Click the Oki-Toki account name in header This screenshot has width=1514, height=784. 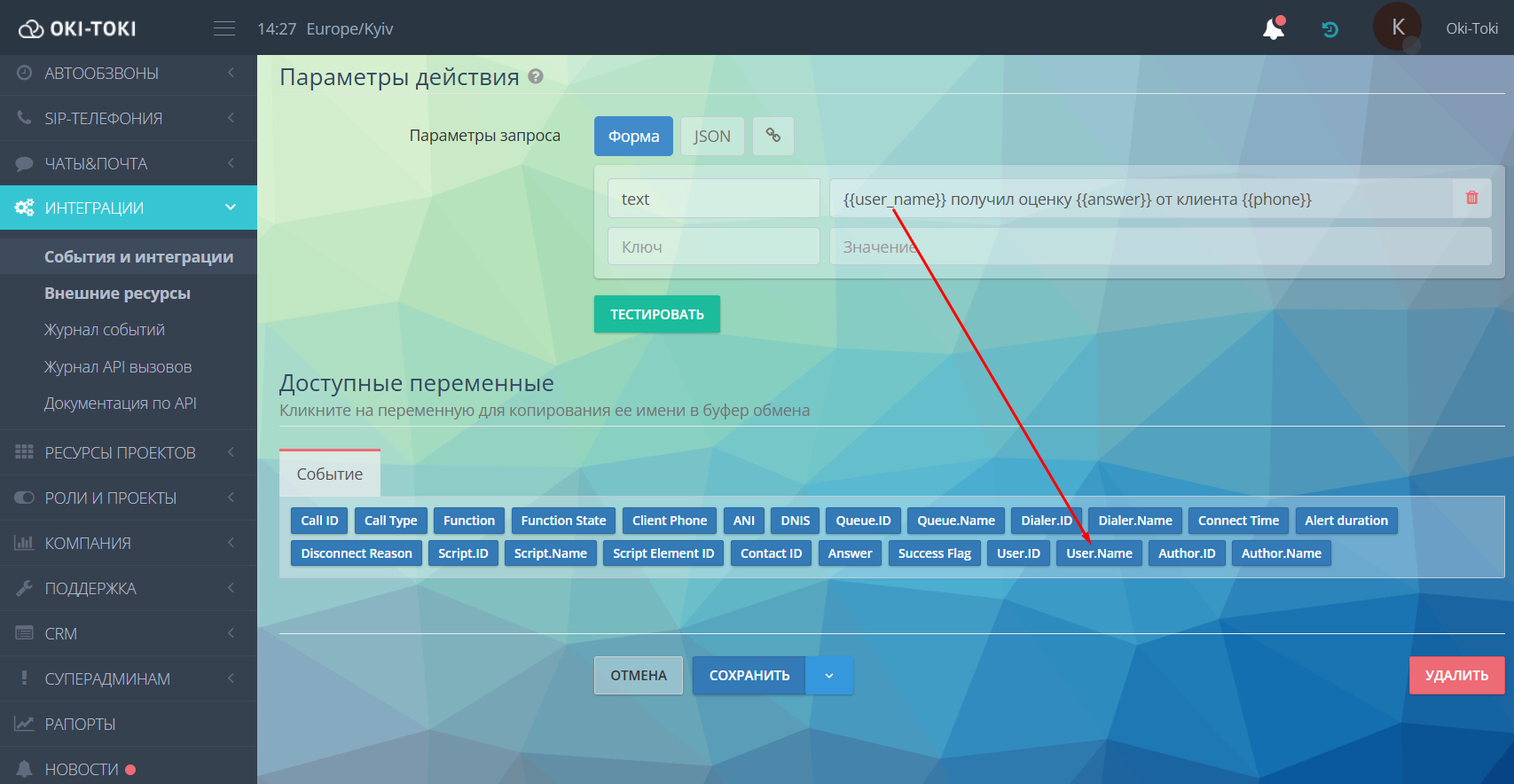pos(1471,28)
